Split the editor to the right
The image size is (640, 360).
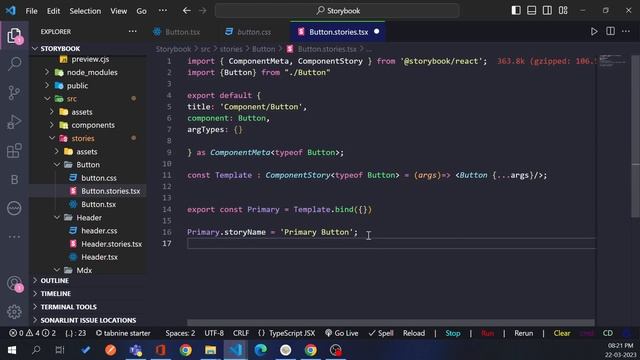pyautogui.click(x=610, y=31)
